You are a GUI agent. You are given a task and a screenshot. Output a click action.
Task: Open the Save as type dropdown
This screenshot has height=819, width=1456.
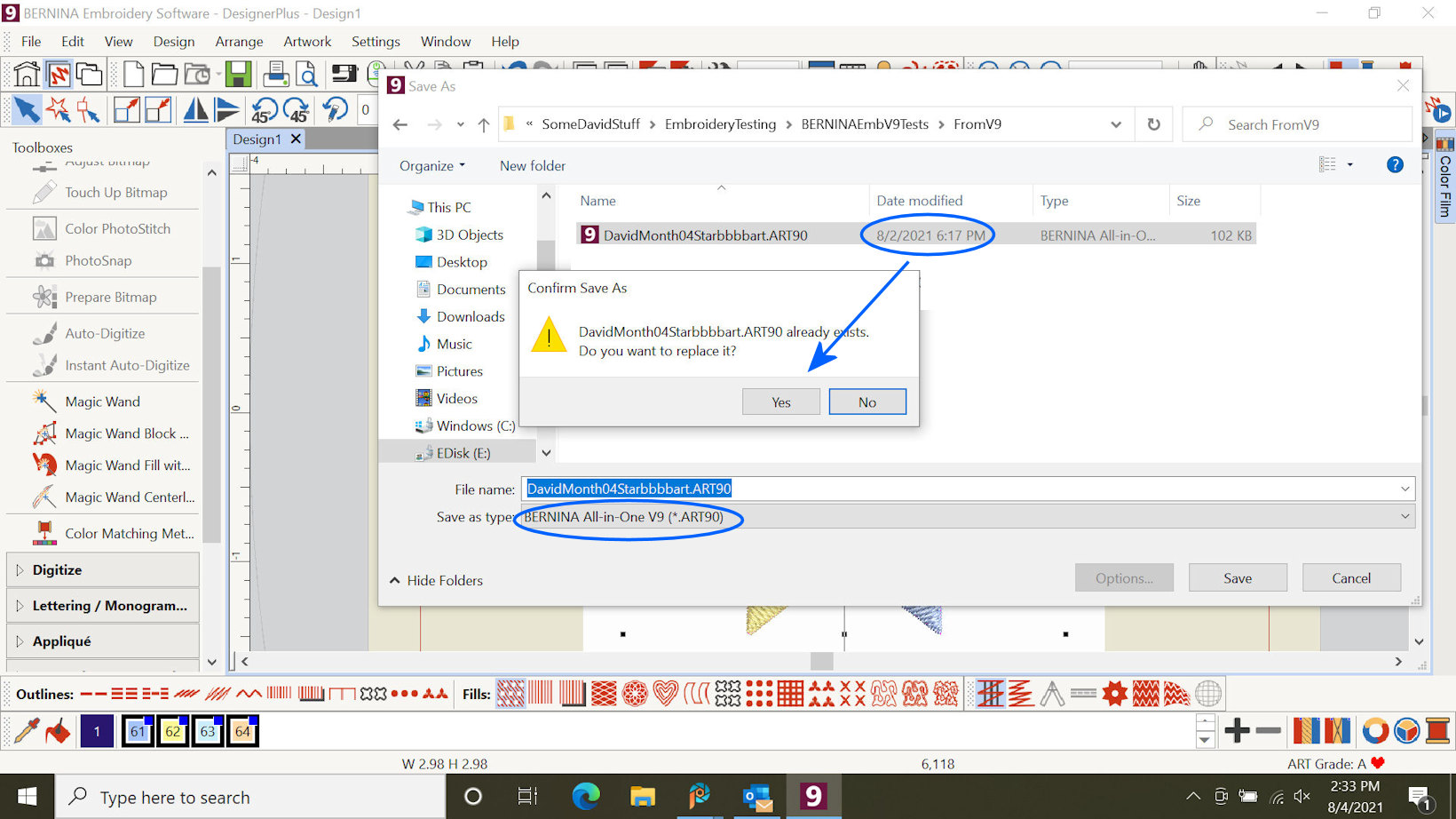[968, 517]
